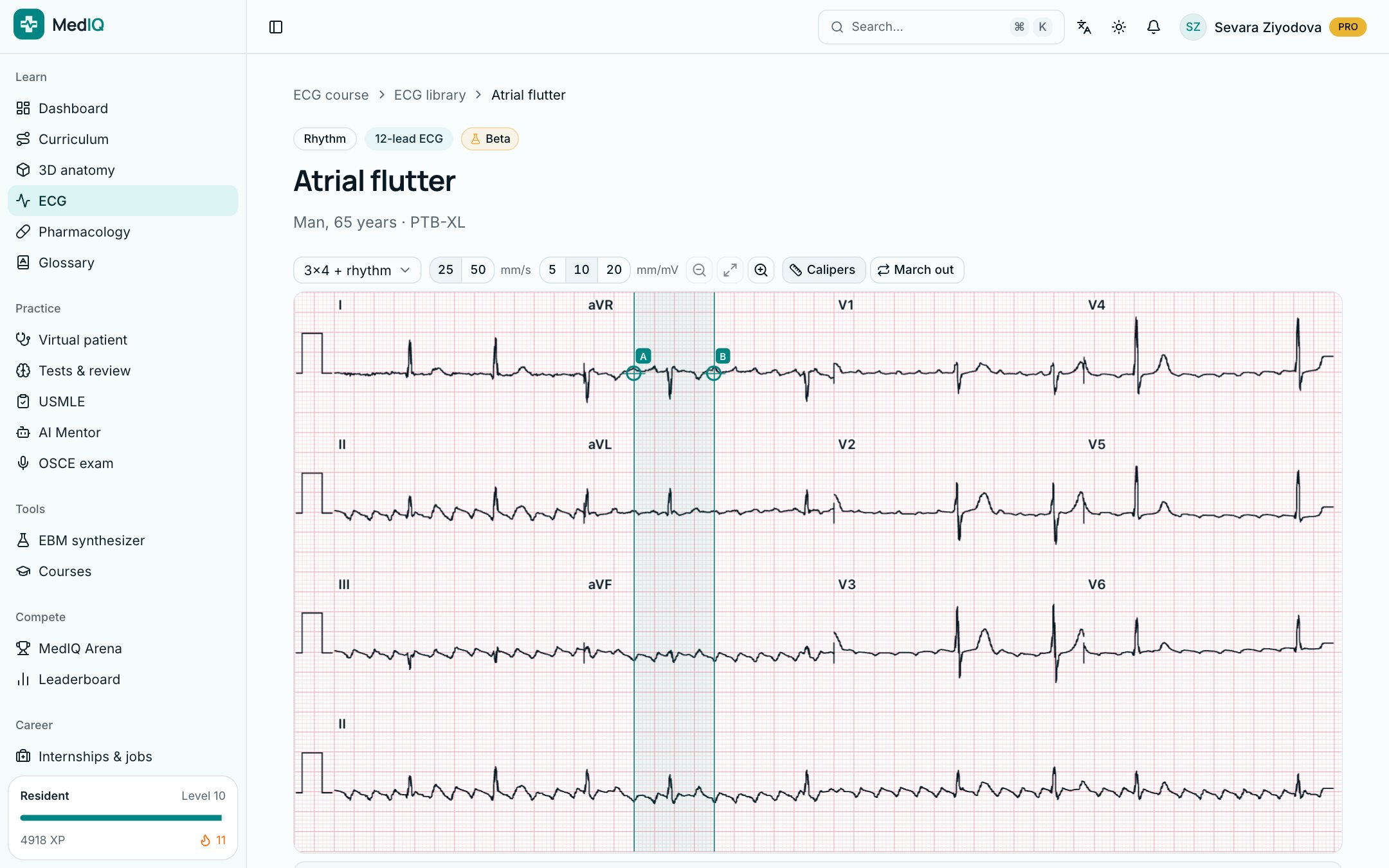This screenshot has height=868, width=1389.
Task: View the Leaderboard
Action: pos(123,679)
